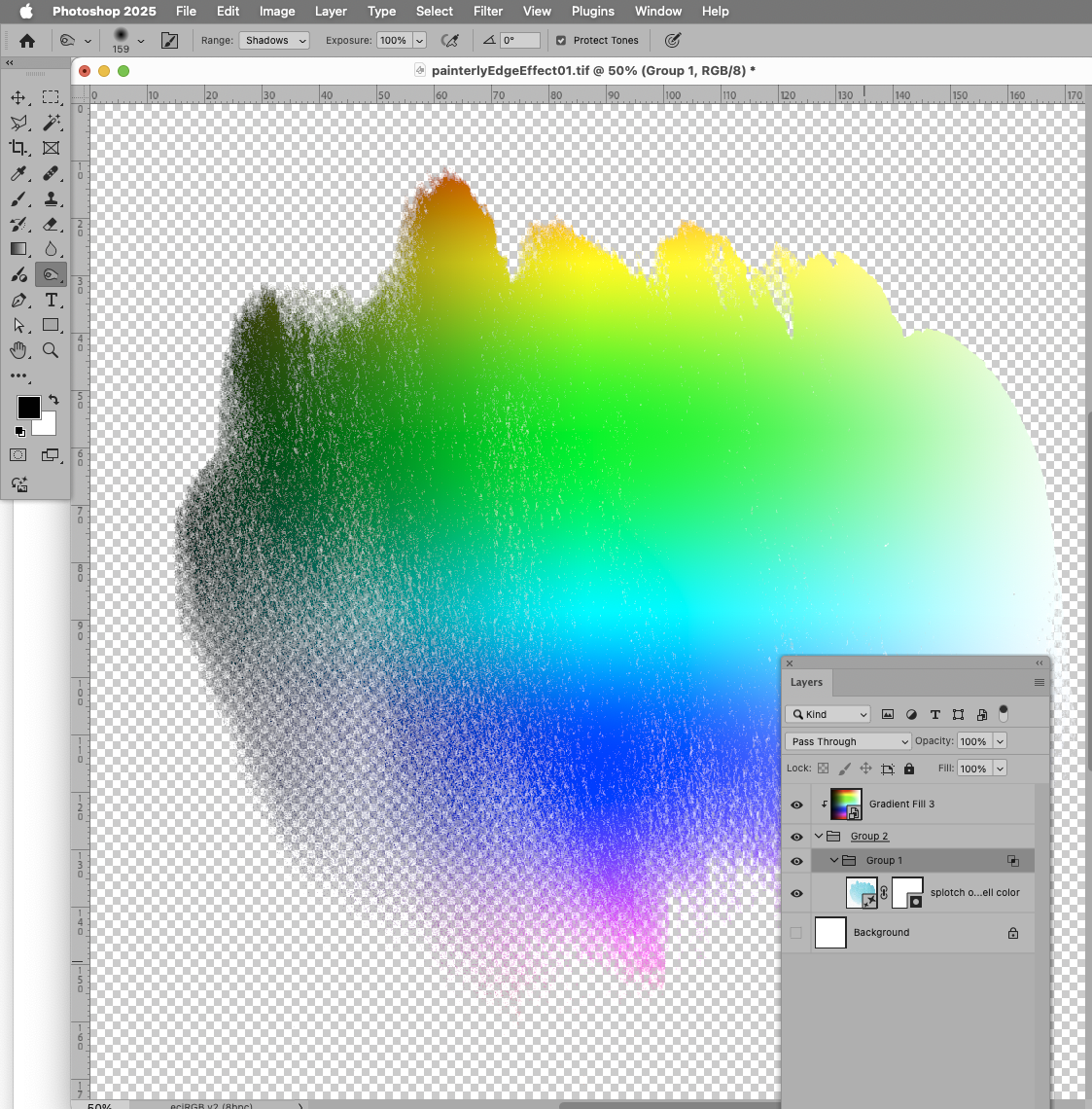Open the Plugins menu
This screenshot has height=1109, width=1092.
coord(593,11)
